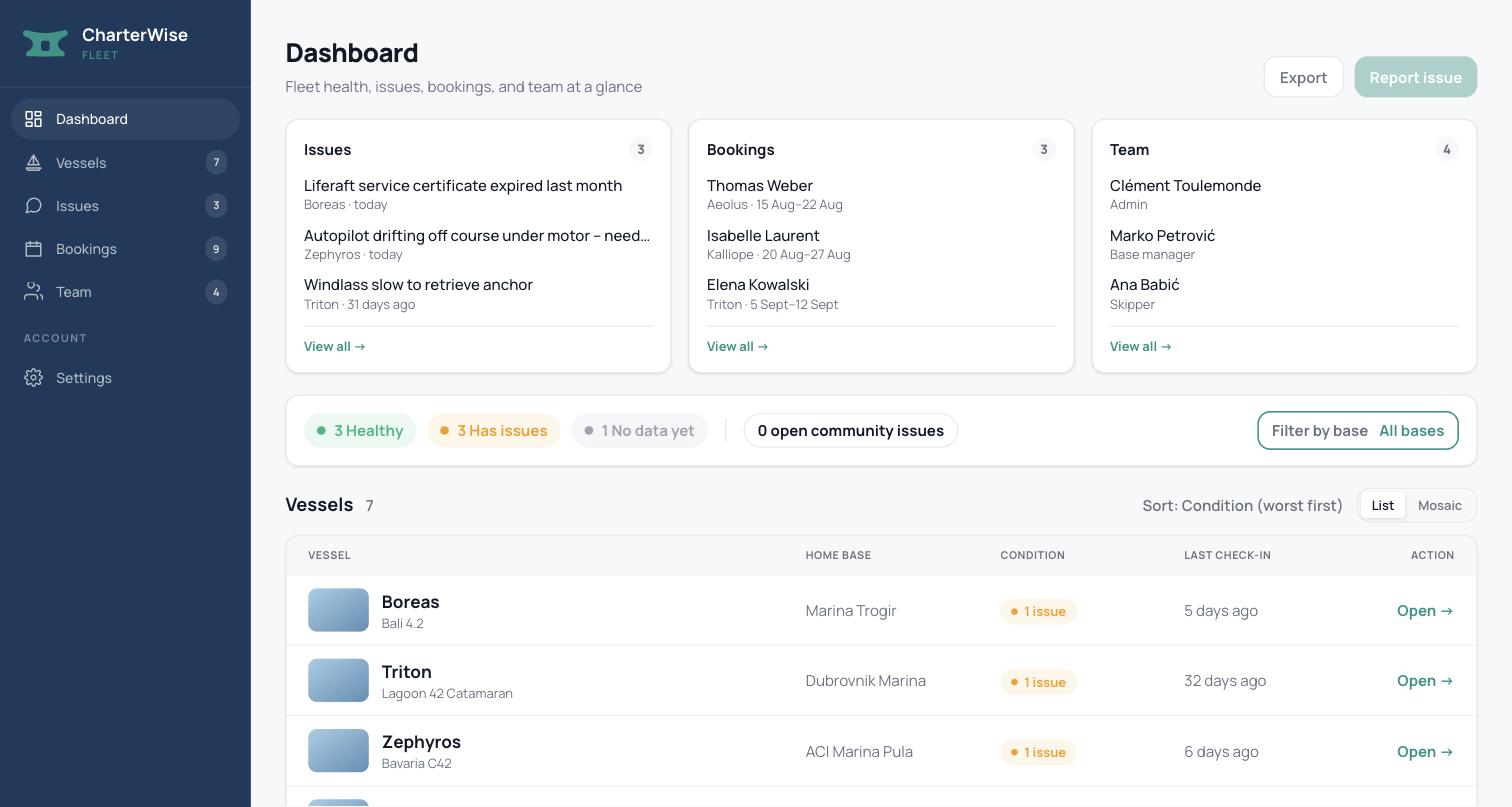Open Issues in the sidebar menu
Screen dimensions: 1512x807
(125, 205)
